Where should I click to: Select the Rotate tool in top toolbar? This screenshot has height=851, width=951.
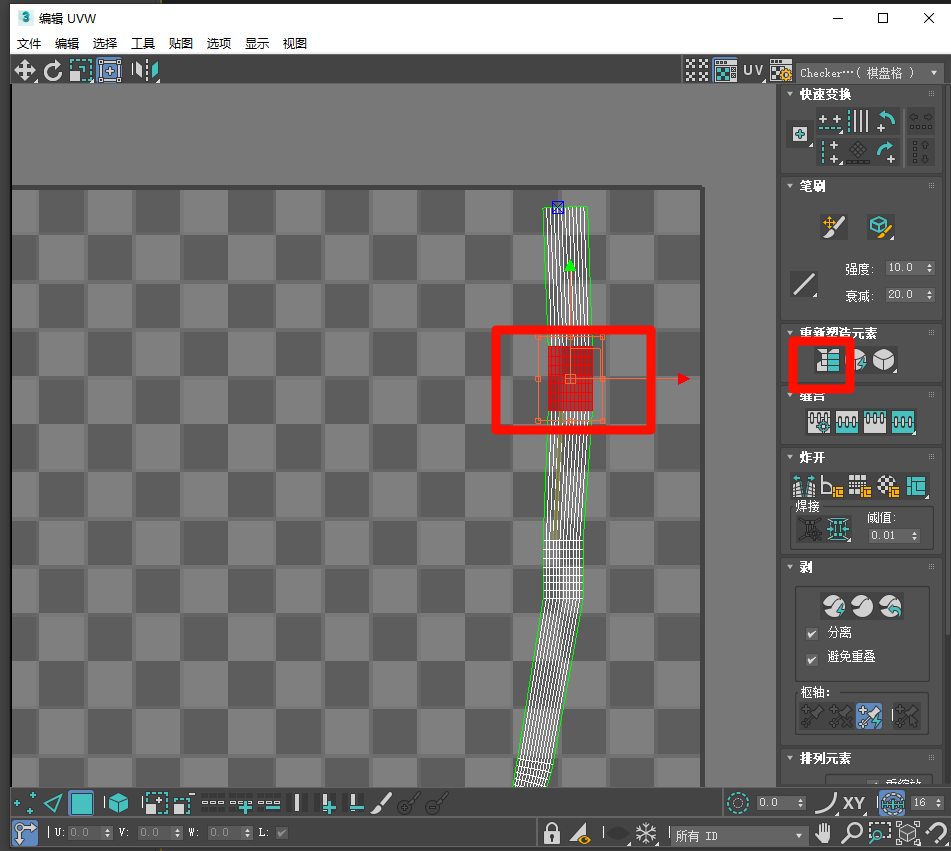pyautogui.click(x=53, y=70)
